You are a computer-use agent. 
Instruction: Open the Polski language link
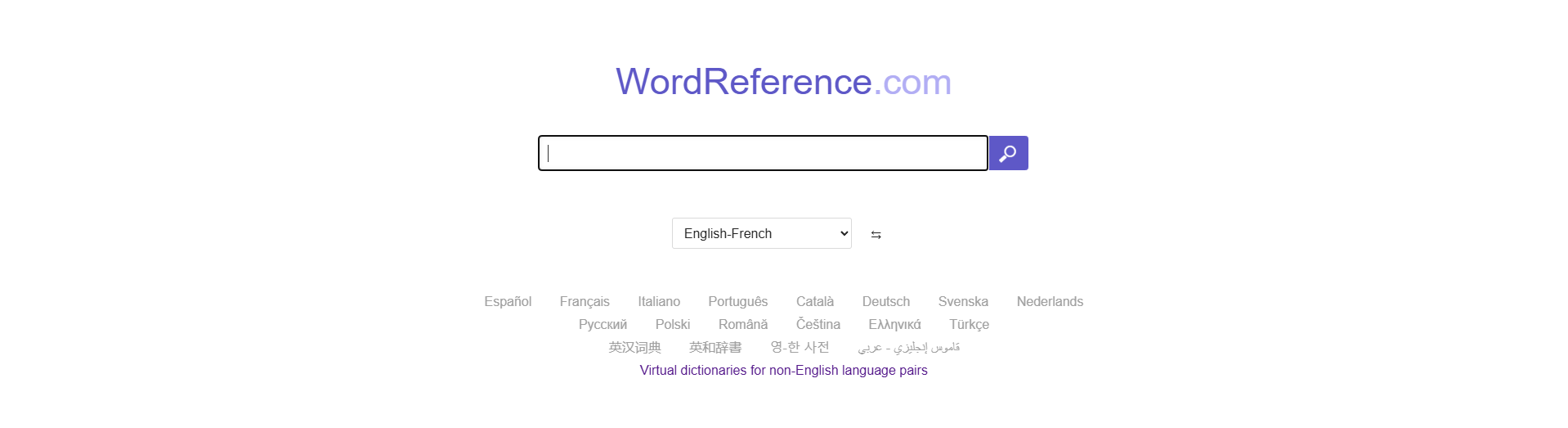(x=673, y=325)
